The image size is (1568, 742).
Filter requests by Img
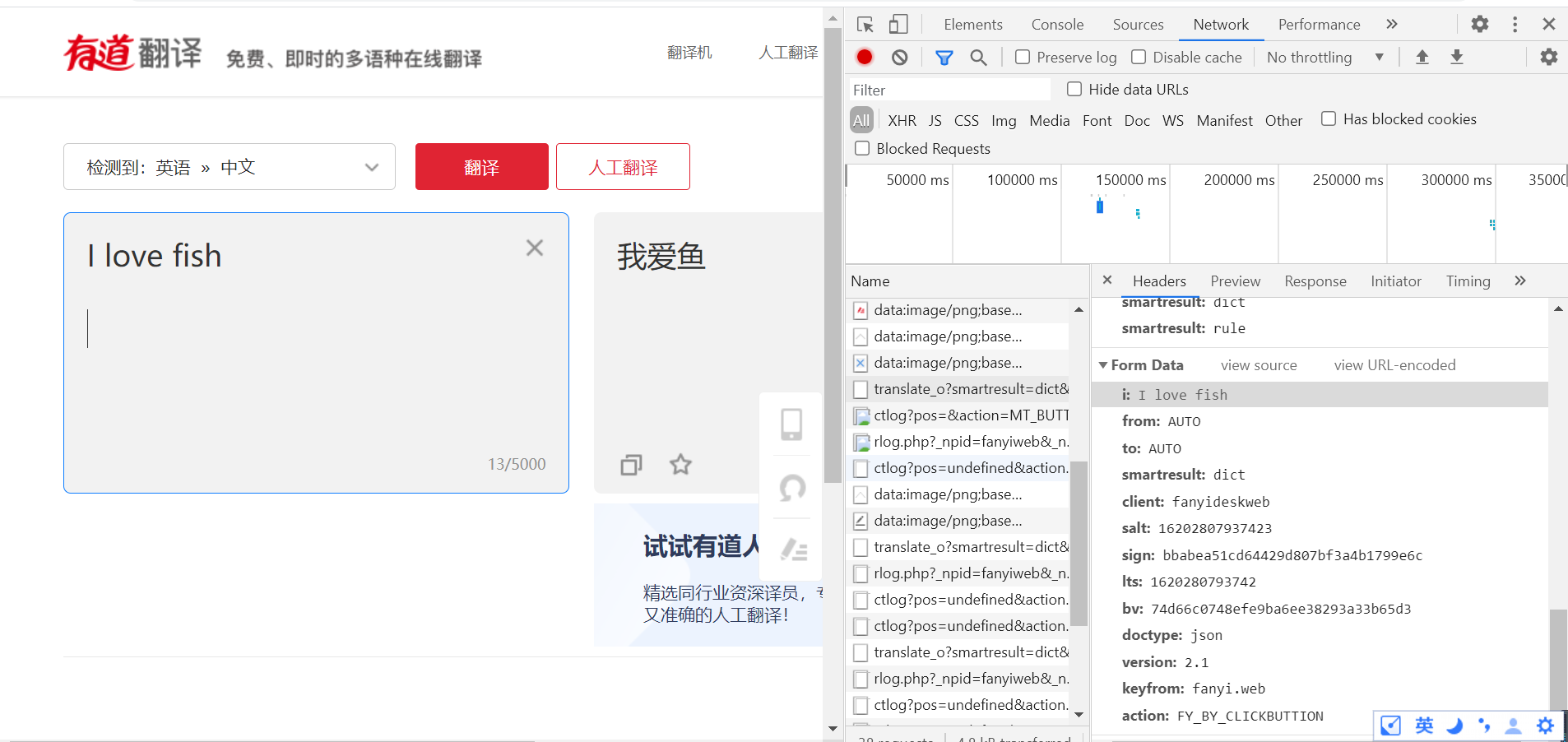pyautogui.click(x=1004, y=121)
